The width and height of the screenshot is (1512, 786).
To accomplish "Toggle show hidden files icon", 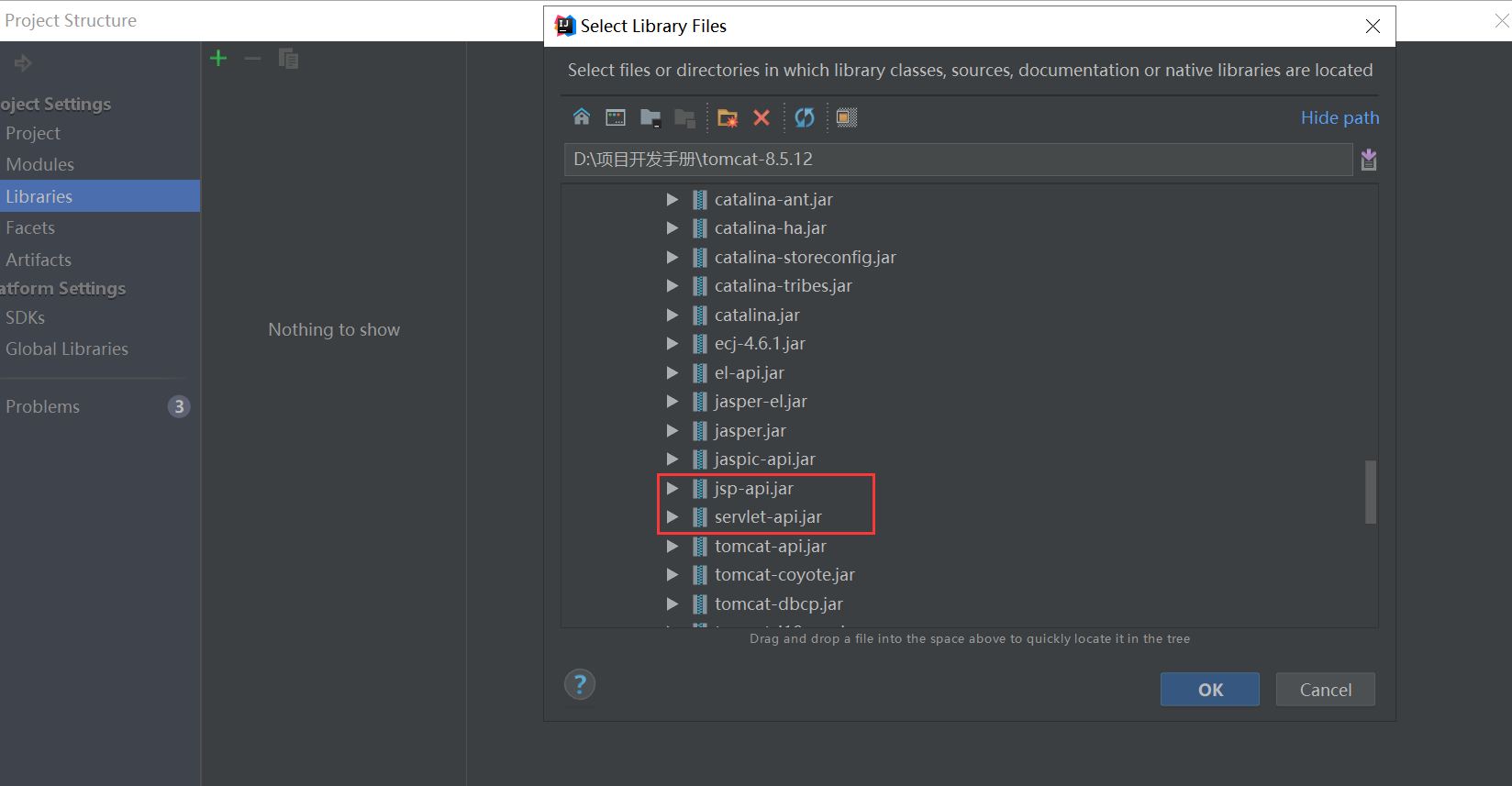I will (847, 117).
